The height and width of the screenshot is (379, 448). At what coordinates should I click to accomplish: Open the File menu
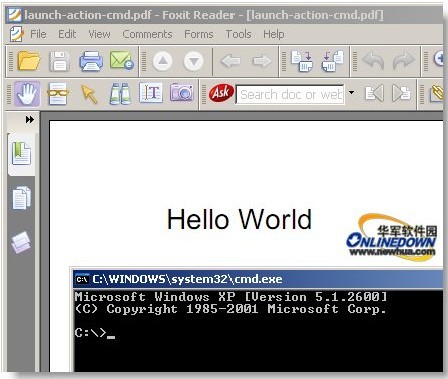tap(38, 34)
